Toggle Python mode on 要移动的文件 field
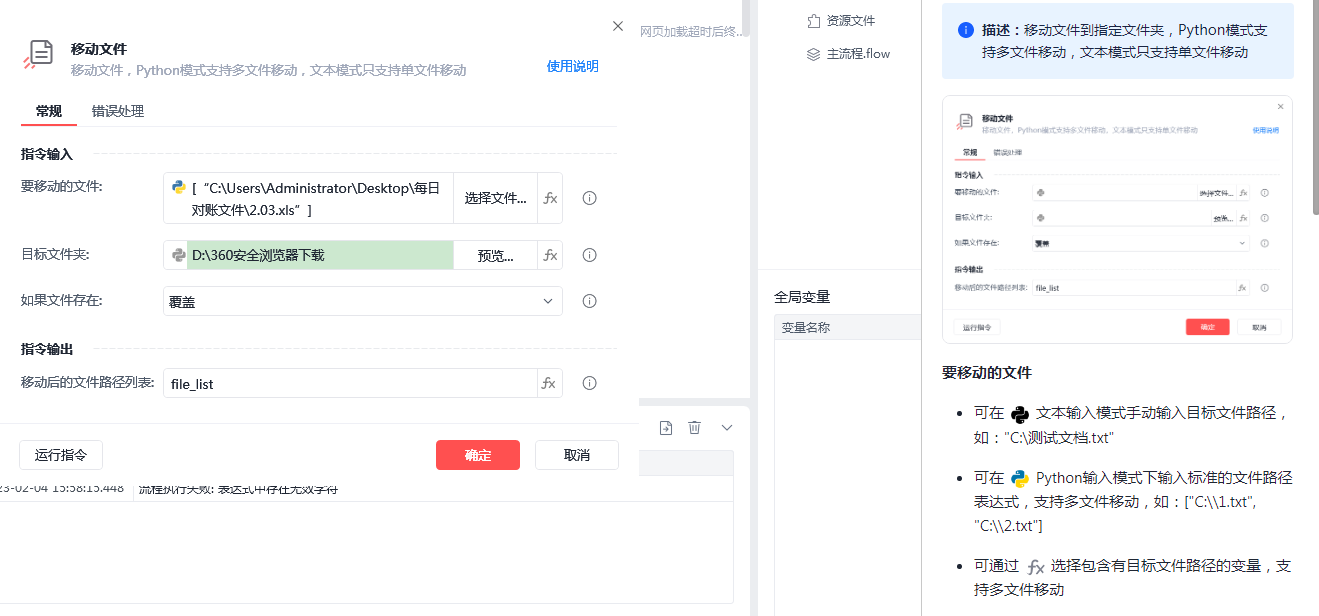The width and height of the screenshot is (1319, 616). 179,187
